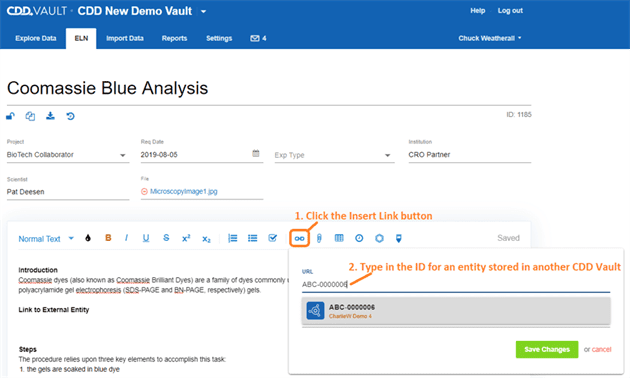Click the Save Changes button
This screenshot has width=630, height=378.
tap(547, 349)
